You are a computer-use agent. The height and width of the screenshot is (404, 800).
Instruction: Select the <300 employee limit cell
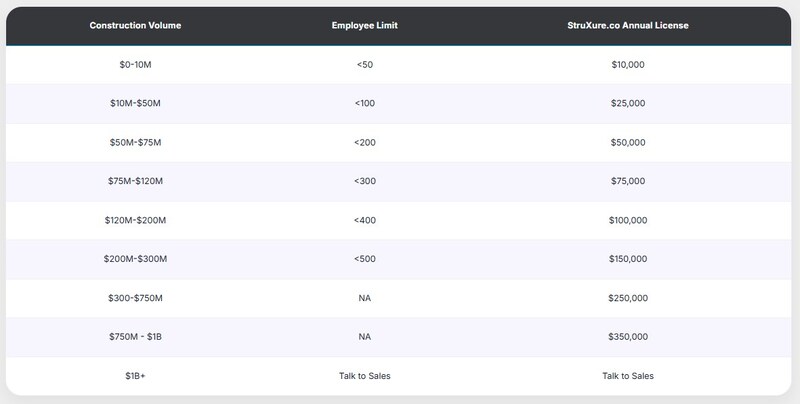(366, 182)
